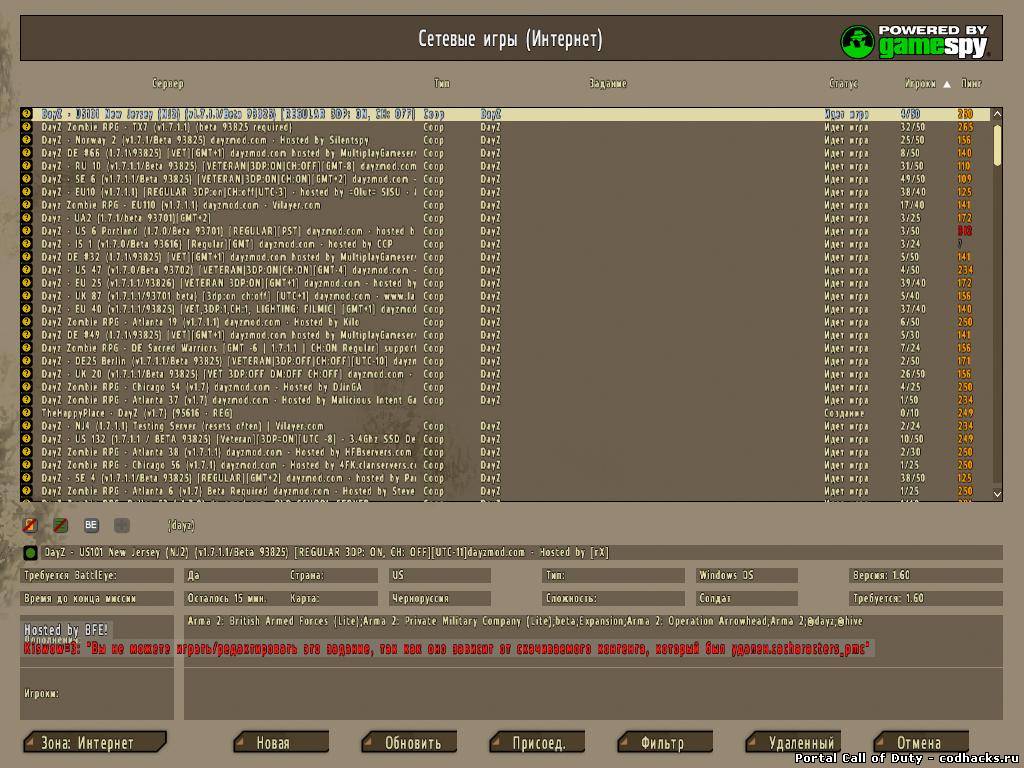
Task: Click the status icon beside the UA2 server
Action: [x=26, y=218]
